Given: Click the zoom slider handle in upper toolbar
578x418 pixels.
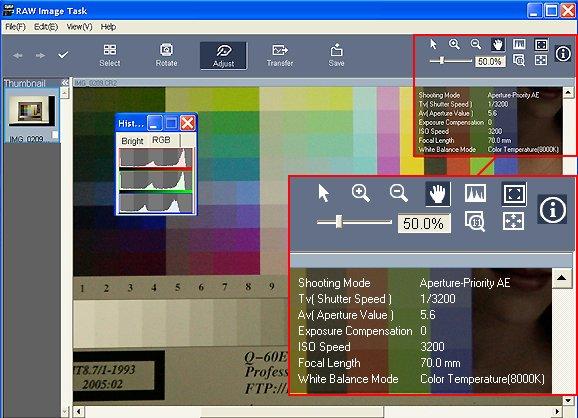Looking at the screenshot, I should click(442, 60).
